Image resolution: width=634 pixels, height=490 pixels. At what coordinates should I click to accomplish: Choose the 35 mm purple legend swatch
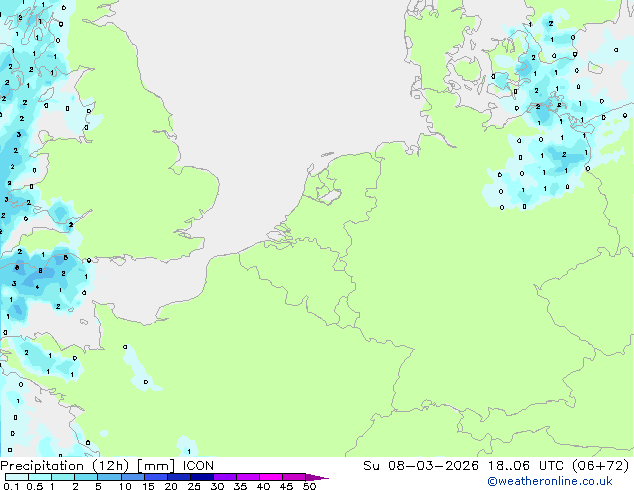click(251, 476)
